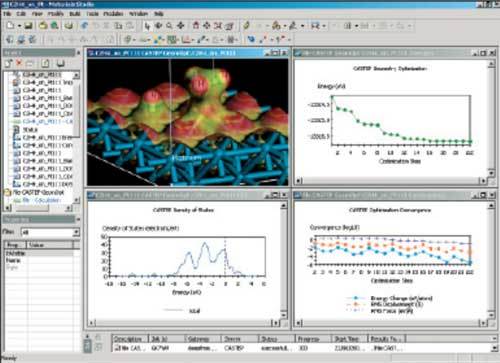Activate the Rotation mode tool

(x=158, y=25)
